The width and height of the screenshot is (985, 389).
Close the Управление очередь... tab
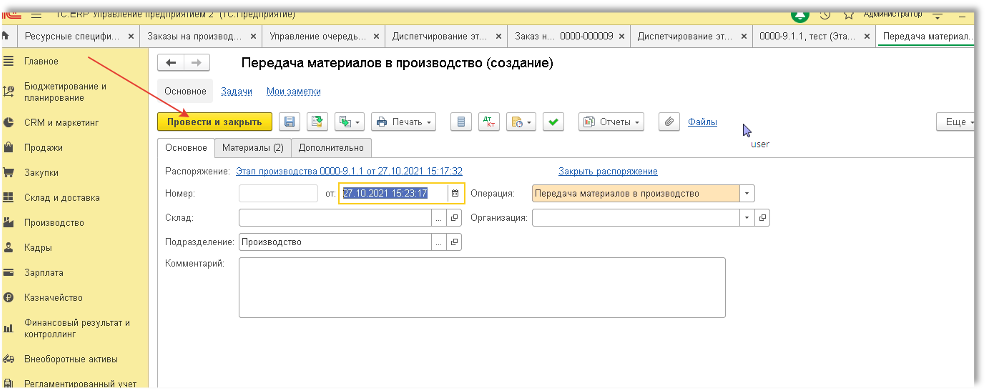coord(376,36)
